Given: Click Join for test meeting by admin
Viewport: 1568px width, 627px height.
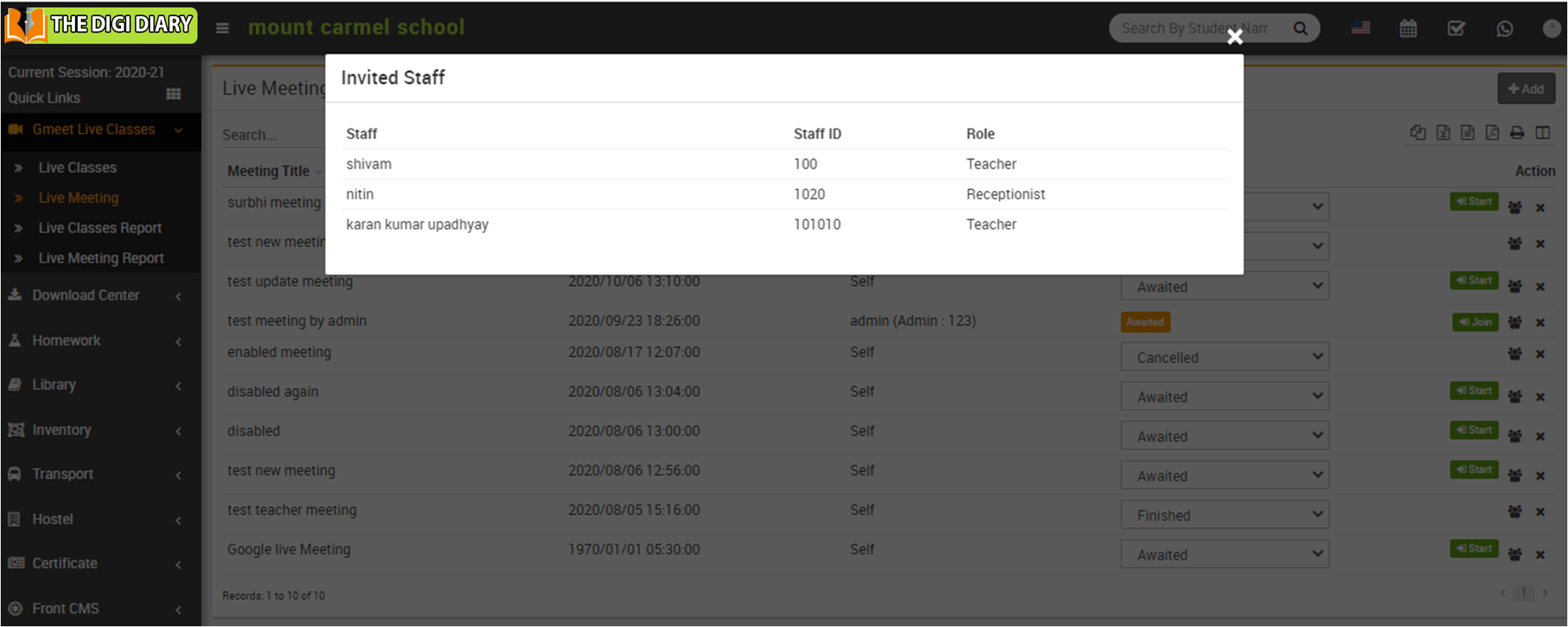Looking at the screenshot, I should (1474, 322).
